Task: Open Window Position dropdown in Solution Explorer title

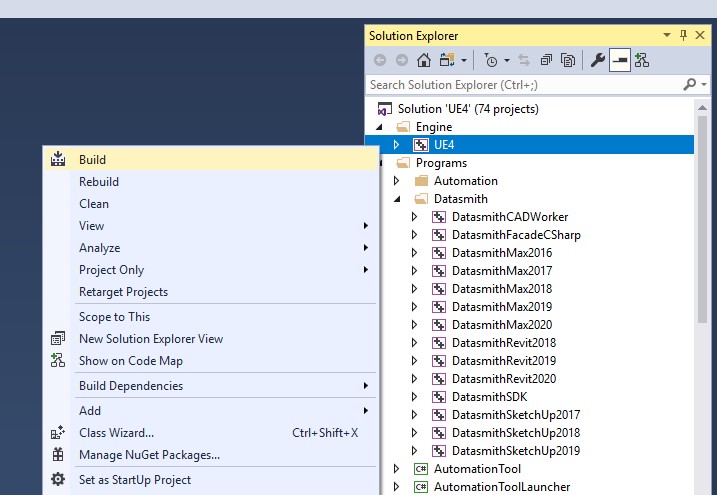Action: 667,35
